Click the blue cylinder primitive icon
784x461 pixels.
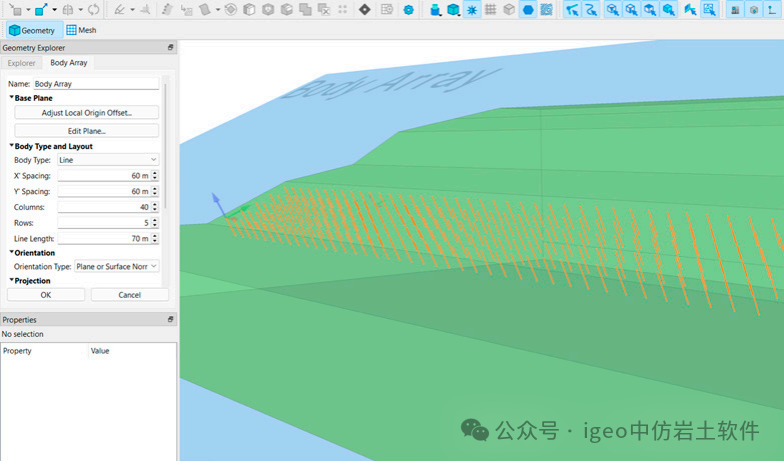[x=435, y=10]
